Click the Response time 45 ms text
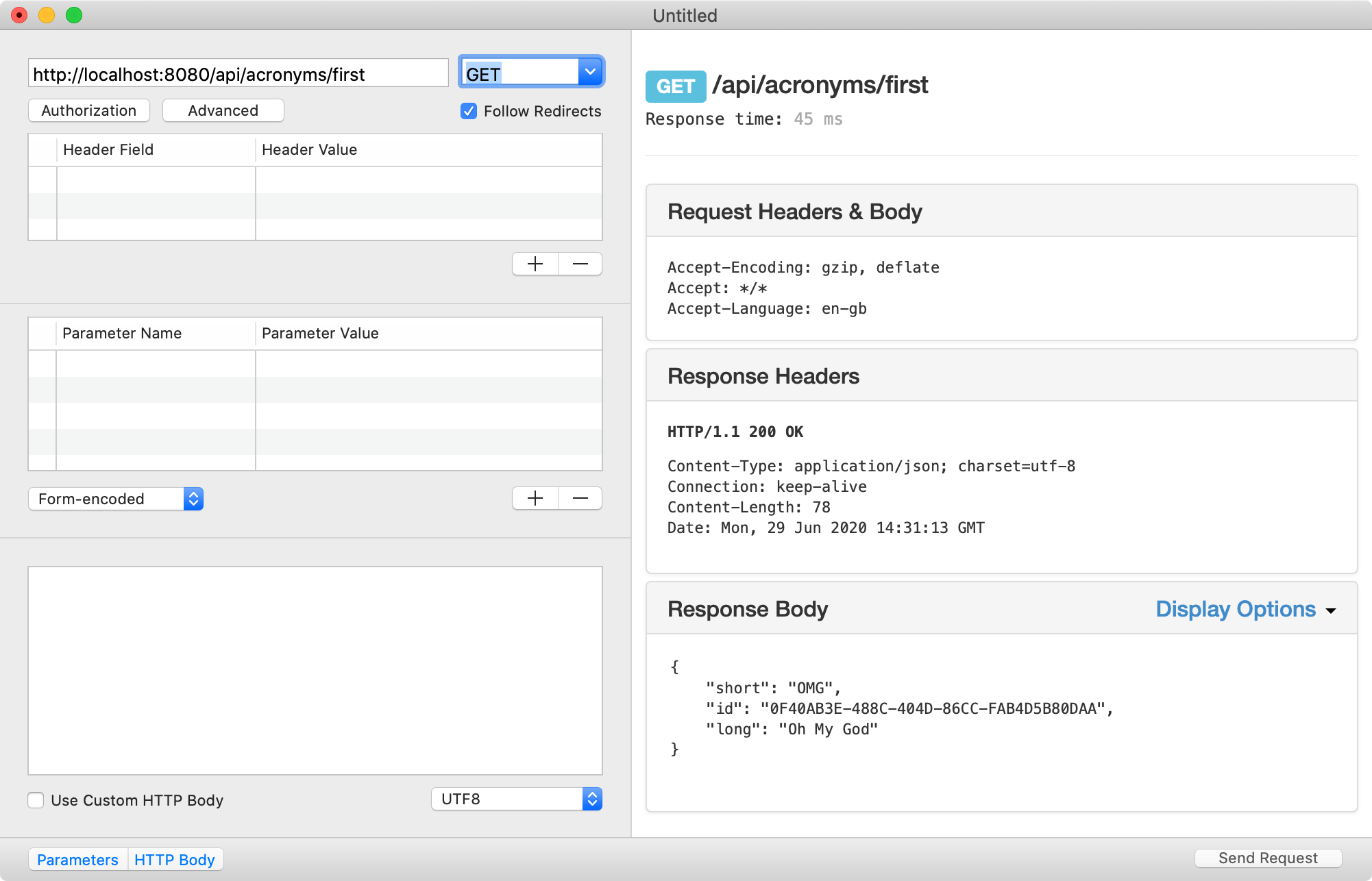 pos(744,119)
